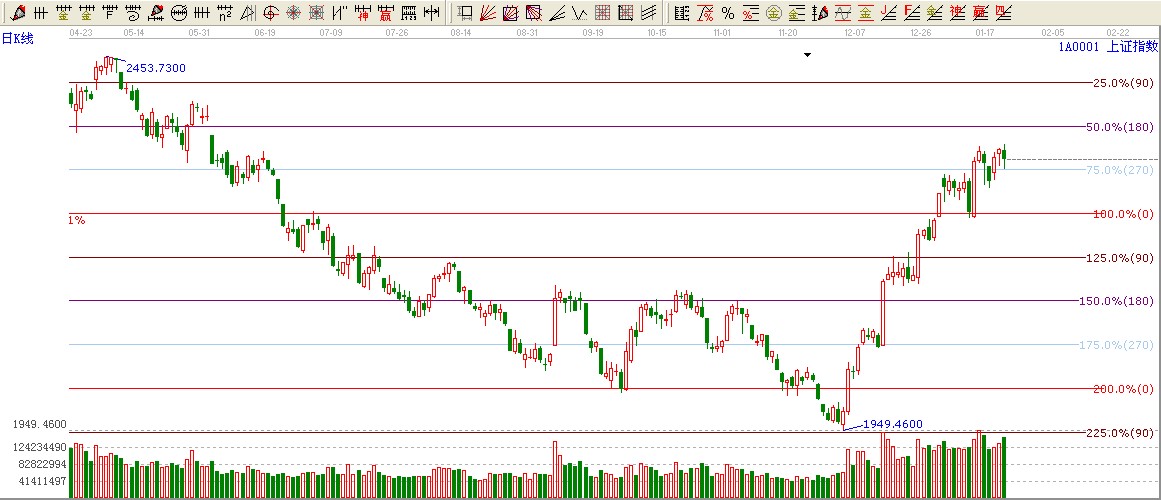Image resolution: width=1161 pixels, height=500 pixels.
Task: Click the 2453.7300 high price annotation
Action: coord(155,68)
